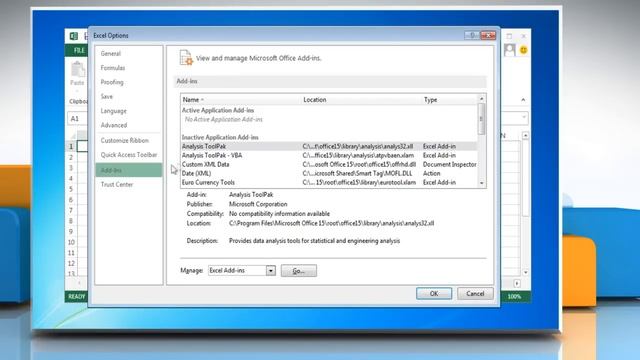Click the Excel sheet vertical scroll-down arrow
The height and width of the screenshot is (360, 640).
526,272
